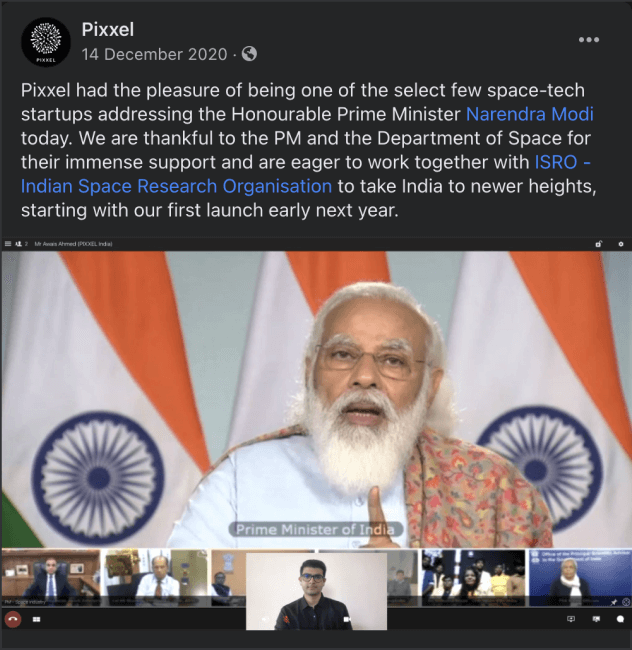The height and width of the screenshot is (650, 632).
Task: Switch to grid layout view icon
Action: coord(36,619)
